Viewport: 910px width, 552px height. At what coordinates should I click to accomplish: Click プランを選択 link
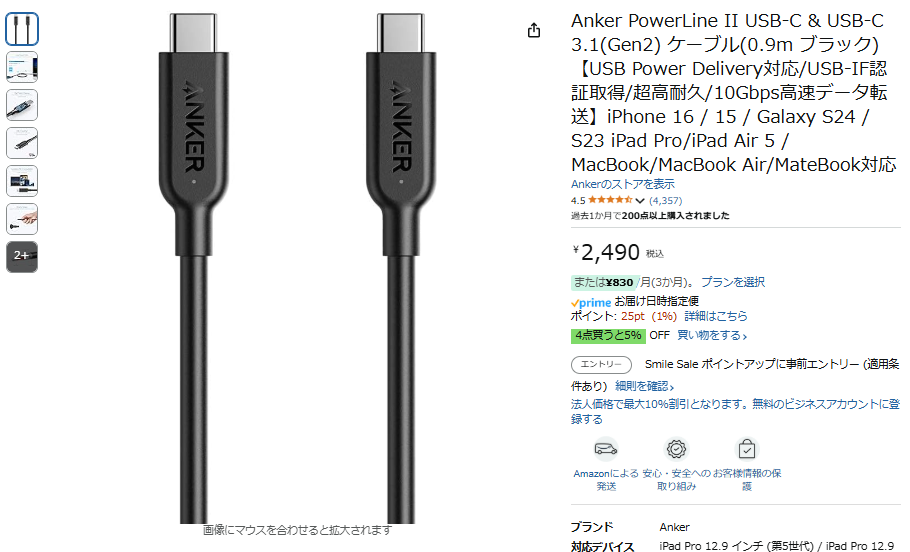tap(733, 282)
